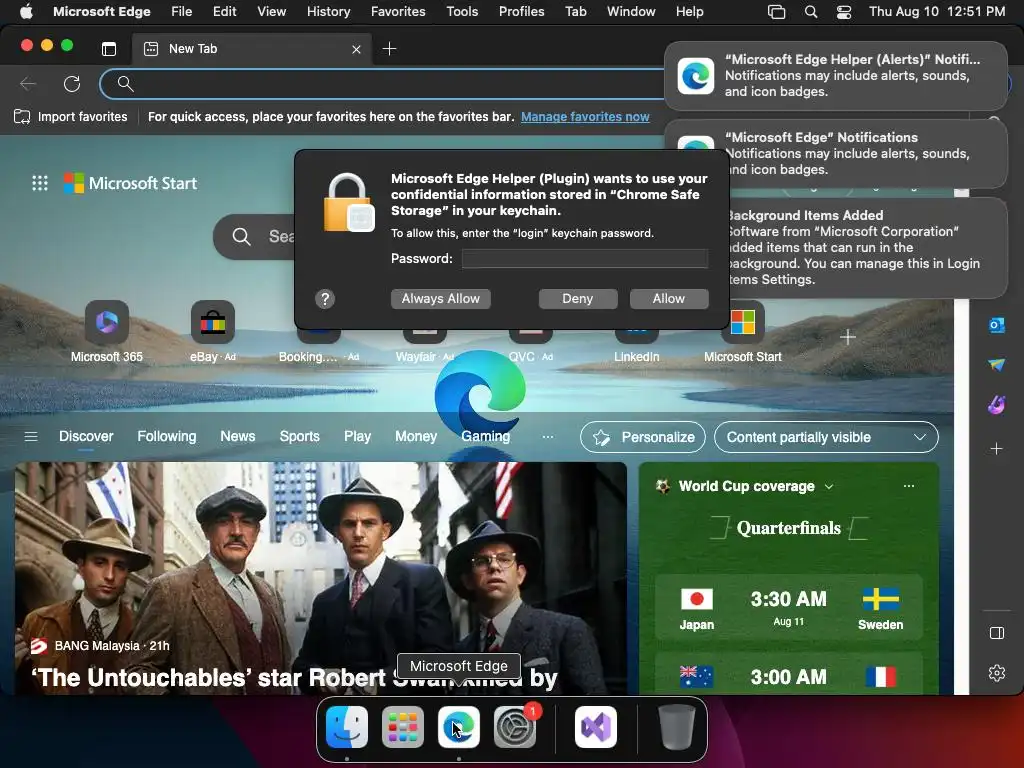Close the New Tab tab
This screenshot has height=768, width=1024.
[x=356, y=49]
